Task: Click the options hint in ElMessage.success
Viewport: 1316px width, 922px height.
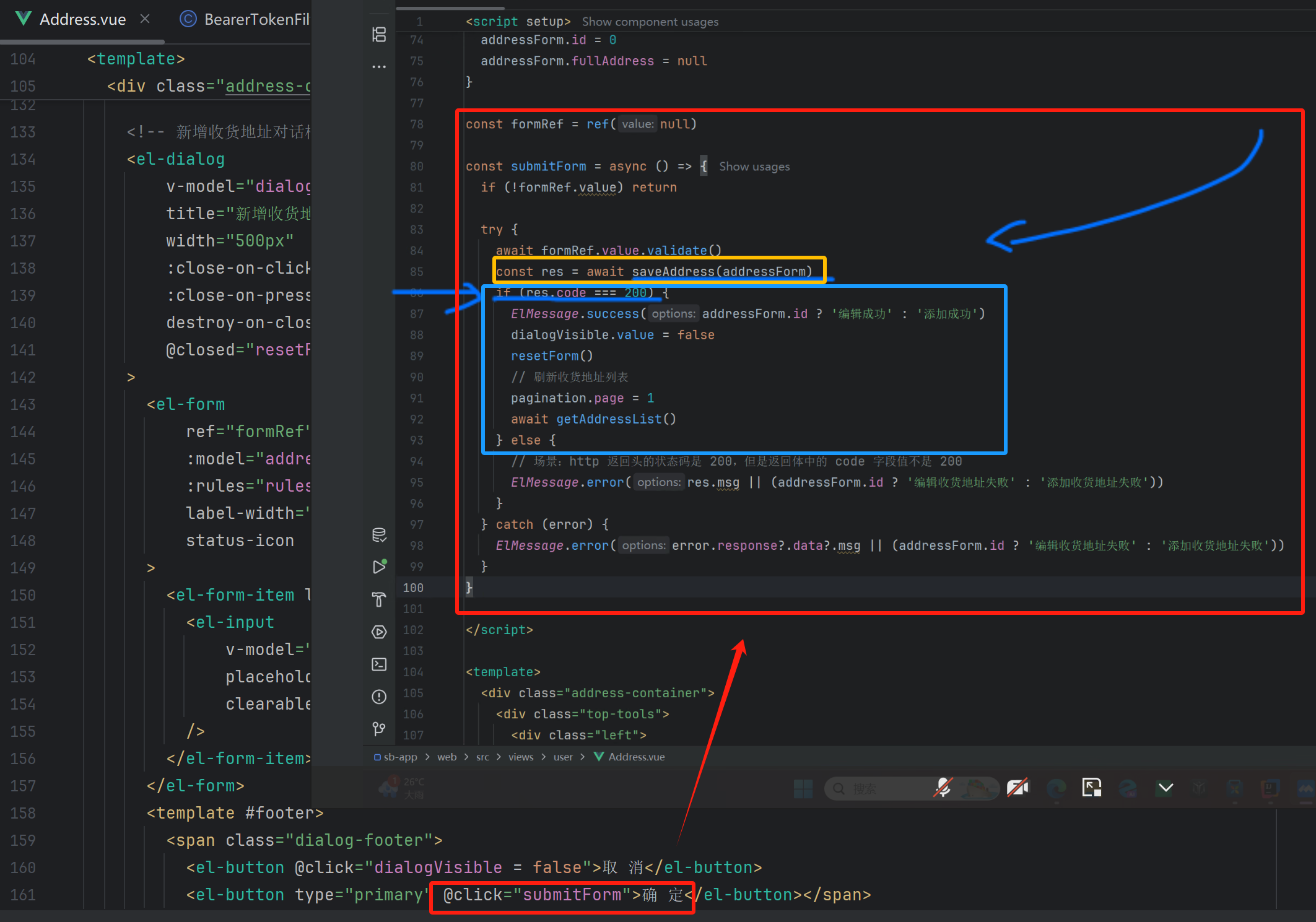Action: coord(673,314)
